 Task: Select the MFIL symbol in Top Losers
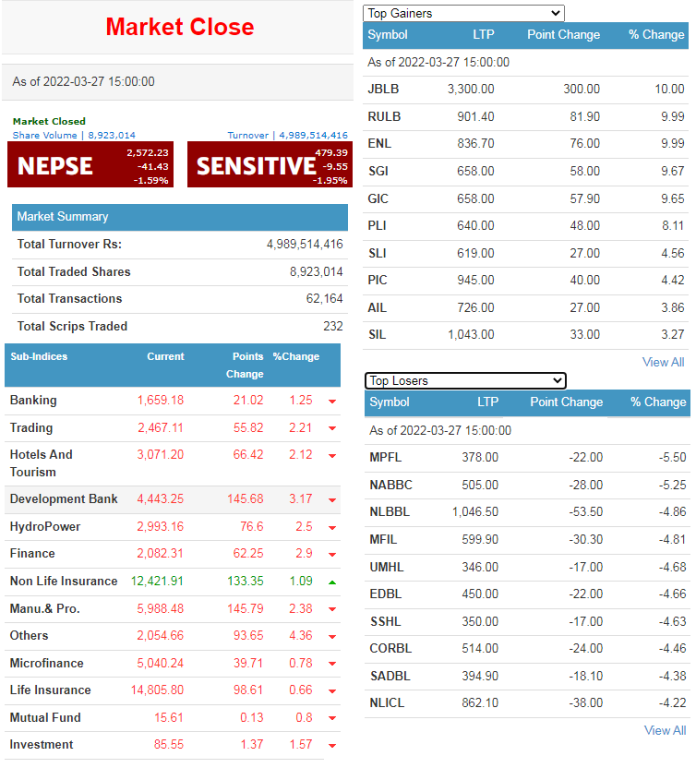[x=383, y=539]
